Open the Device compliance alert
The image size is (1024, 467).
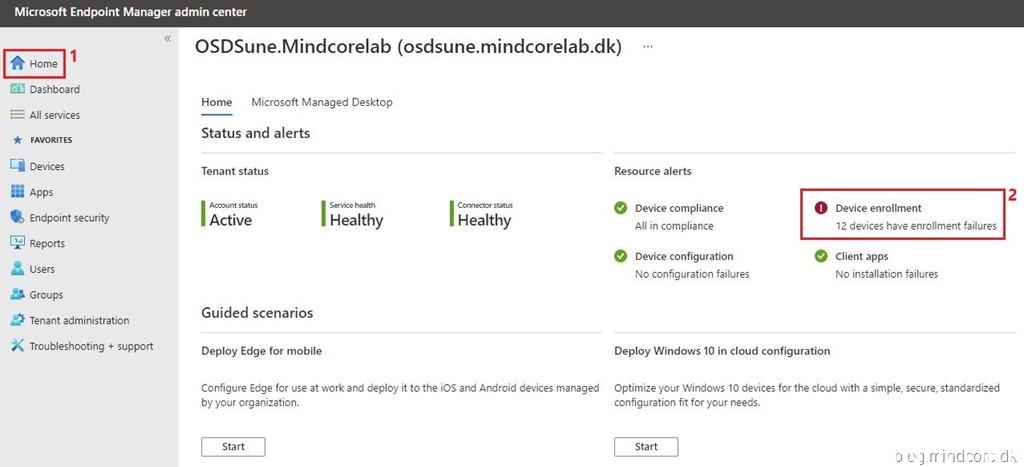(x=678, y=208)
